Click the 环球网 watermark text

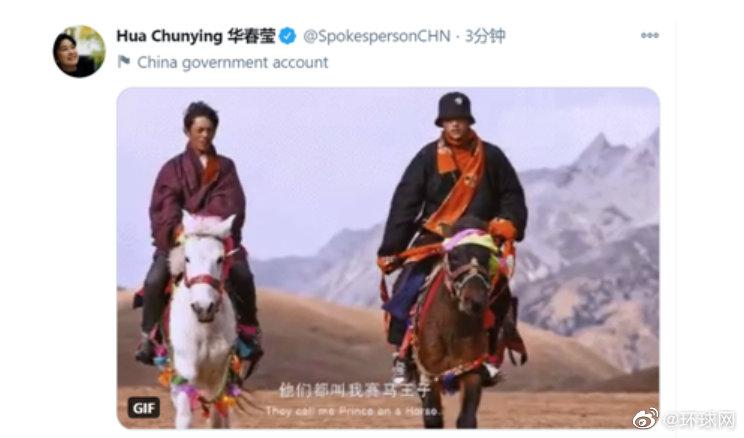point(698,419)
